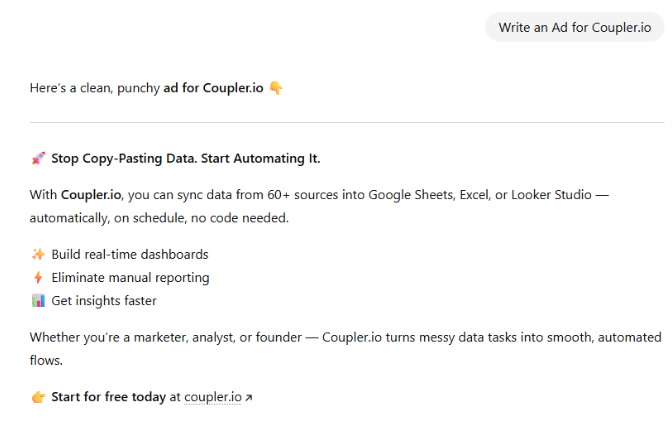Image resolution: width=672 pixels, height=429 pixels.
Task: Click the pointing-right hand emoji before Start for free
Action: coord(38,397)
